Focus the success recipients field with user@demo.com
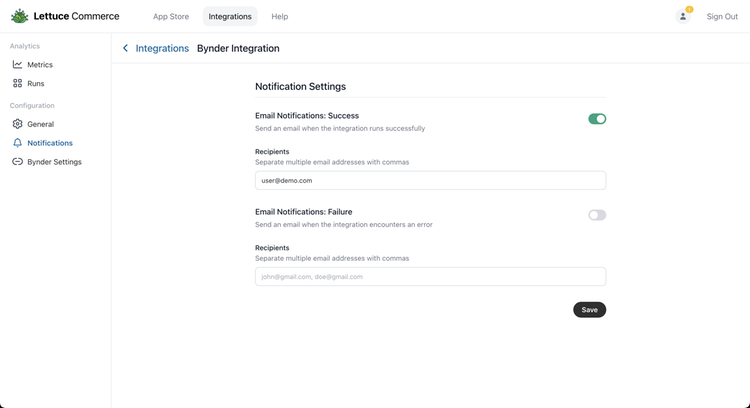The height and width of the screenshot is (408, 750). [x=430, y=180]
